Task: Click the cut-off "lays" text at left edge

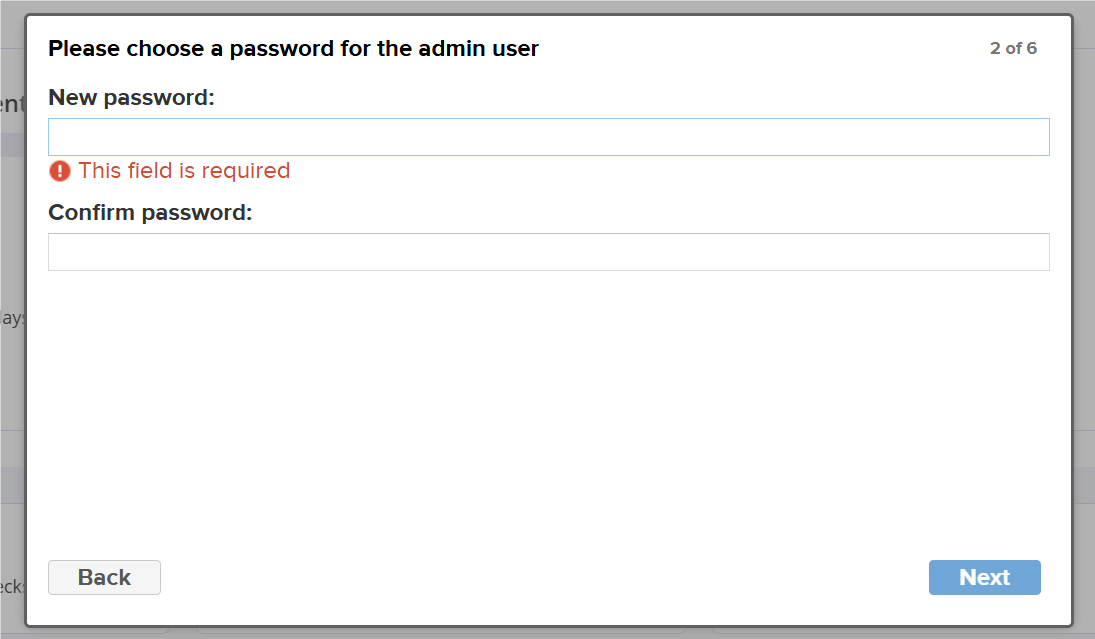Action: pyautogui.click(x=12, y=318)
